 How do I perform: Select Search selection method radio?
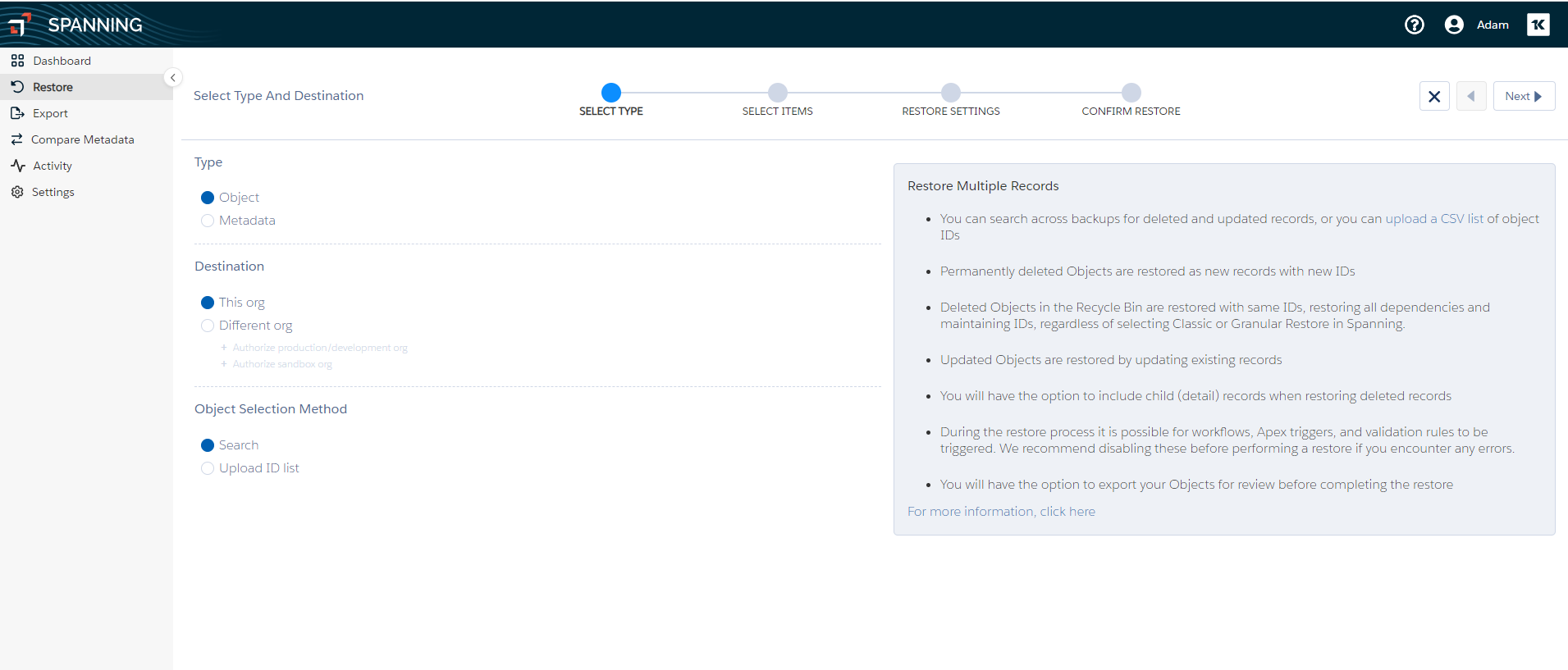click(208, 445)
